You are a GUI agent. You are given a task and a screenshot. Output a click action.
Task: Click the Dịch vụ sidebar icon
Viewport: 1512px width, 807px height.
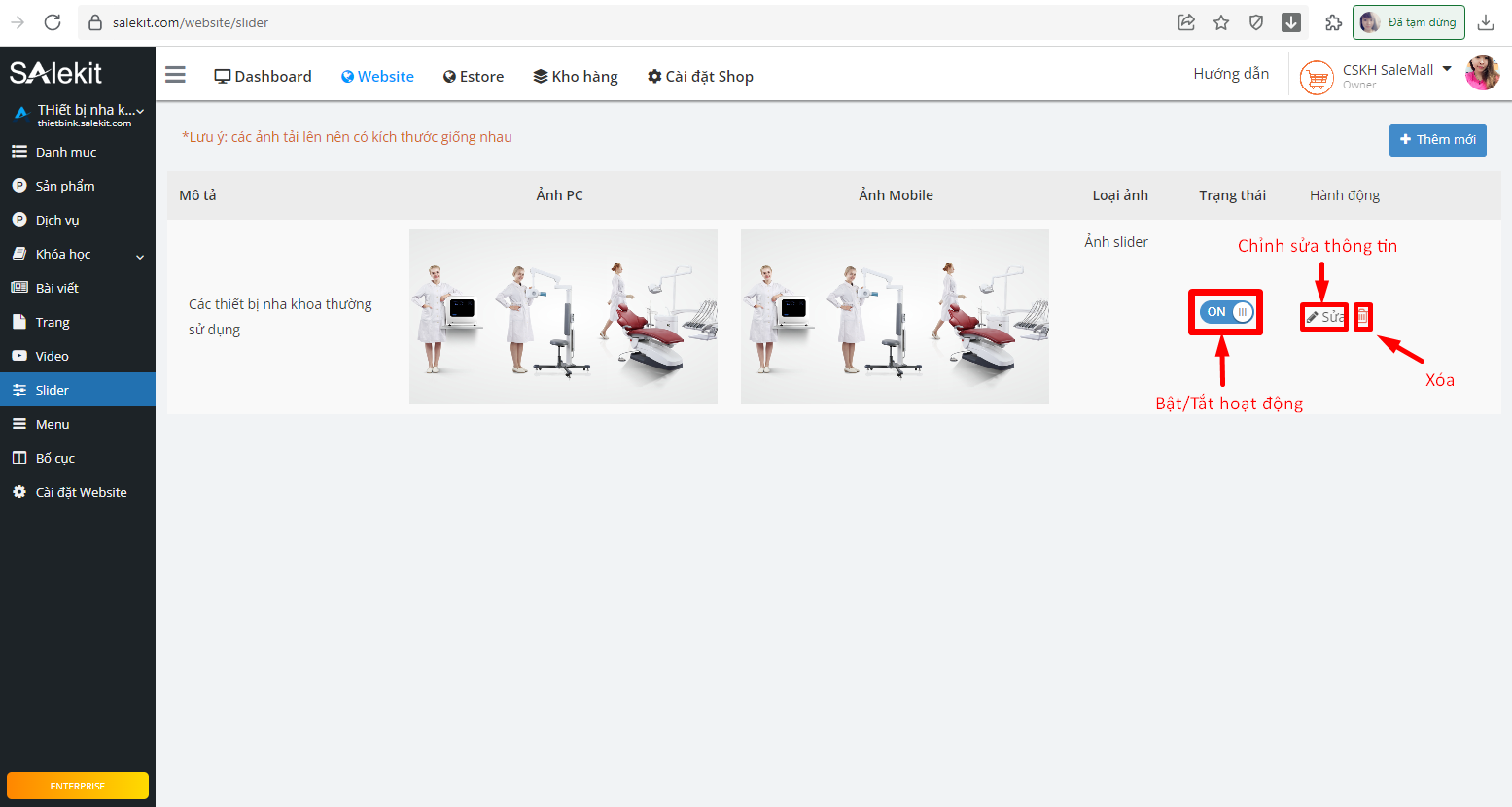pyautogui.click(x=18, y=220)
